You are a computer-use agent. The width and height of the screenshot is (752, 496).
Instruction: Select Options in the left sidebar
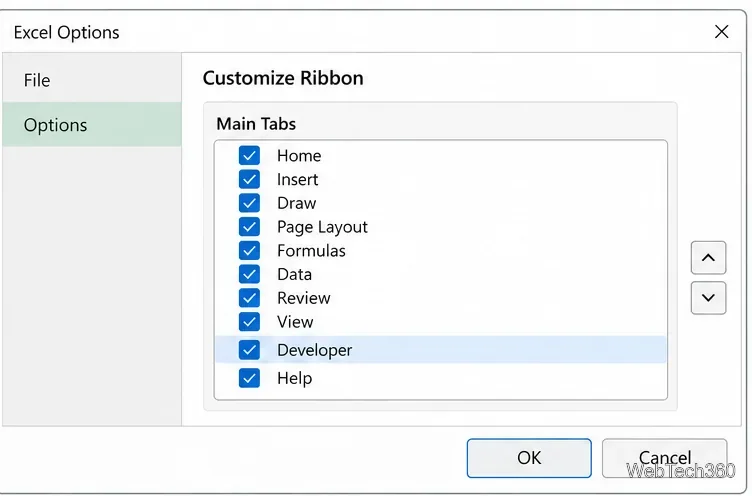(92, 125)
